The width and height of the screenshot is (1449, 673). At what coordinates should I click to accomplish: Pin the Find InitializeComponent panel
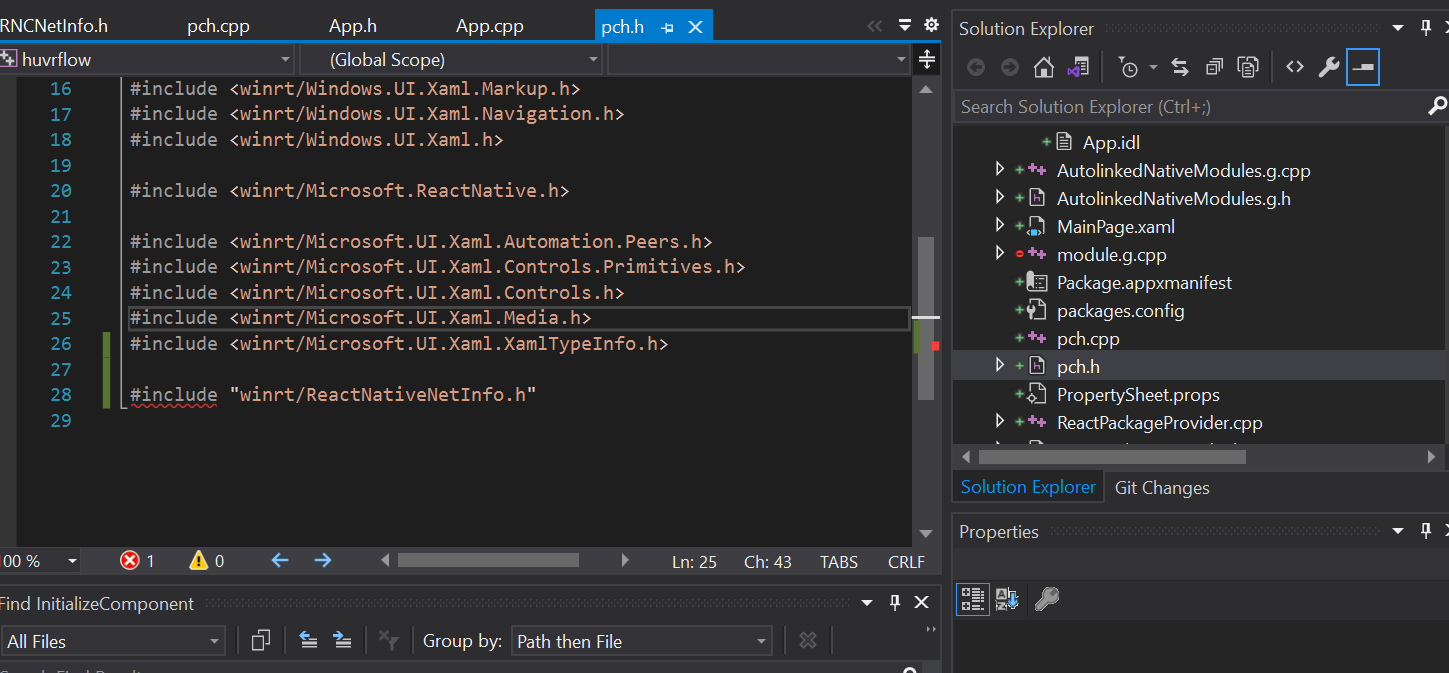(x=893, y=602)
